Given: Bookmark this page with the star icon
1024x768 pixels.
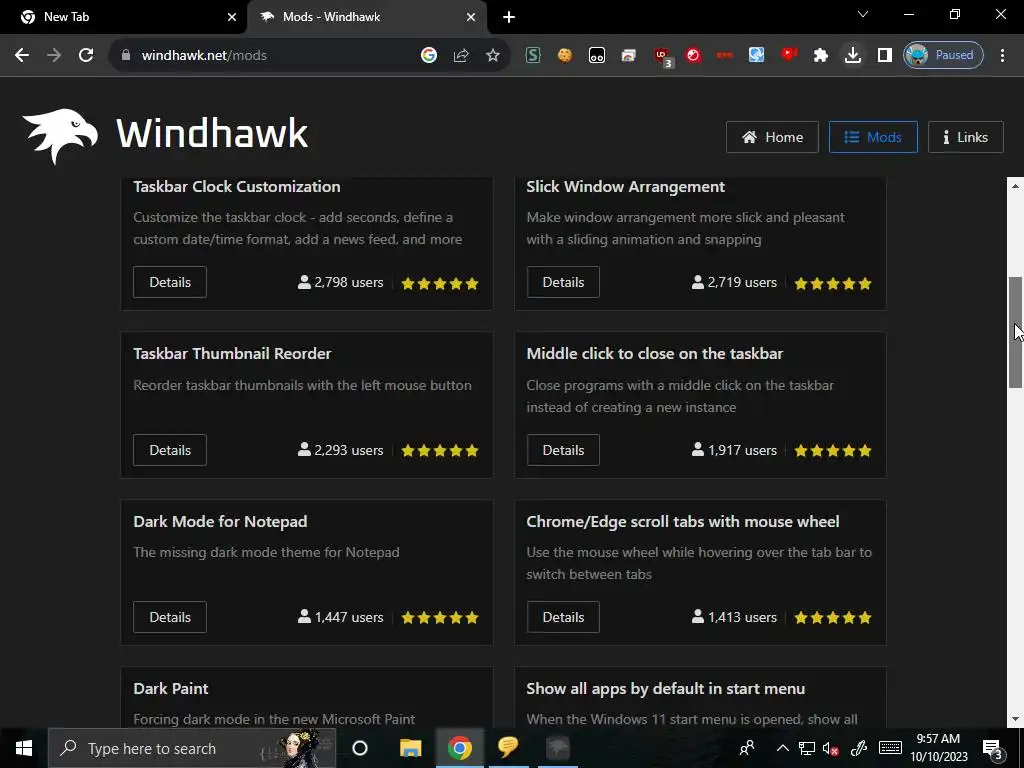Looking at the screenshot, I should [x=493, y=56].
